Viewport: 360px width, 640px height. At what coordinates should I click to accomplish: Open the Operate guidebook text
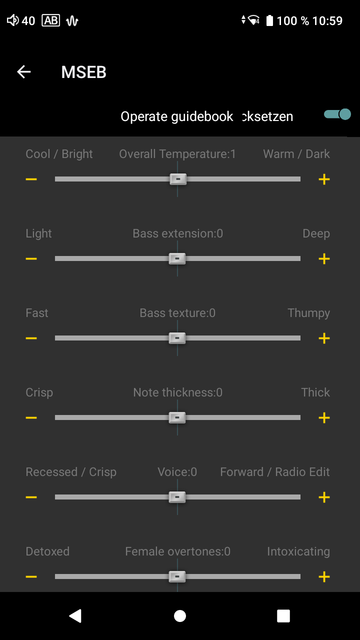pyautogui.click(x=177, y=116)
